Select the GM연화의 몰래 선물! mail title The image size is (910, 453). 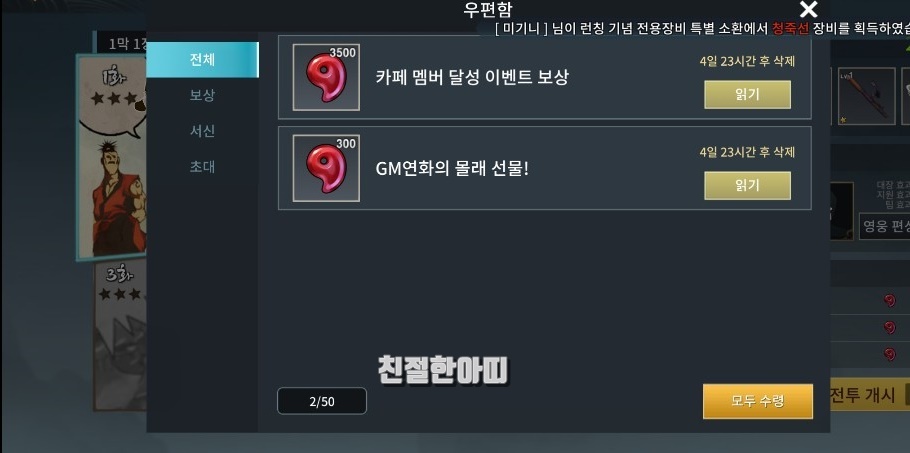pos(453,169)
